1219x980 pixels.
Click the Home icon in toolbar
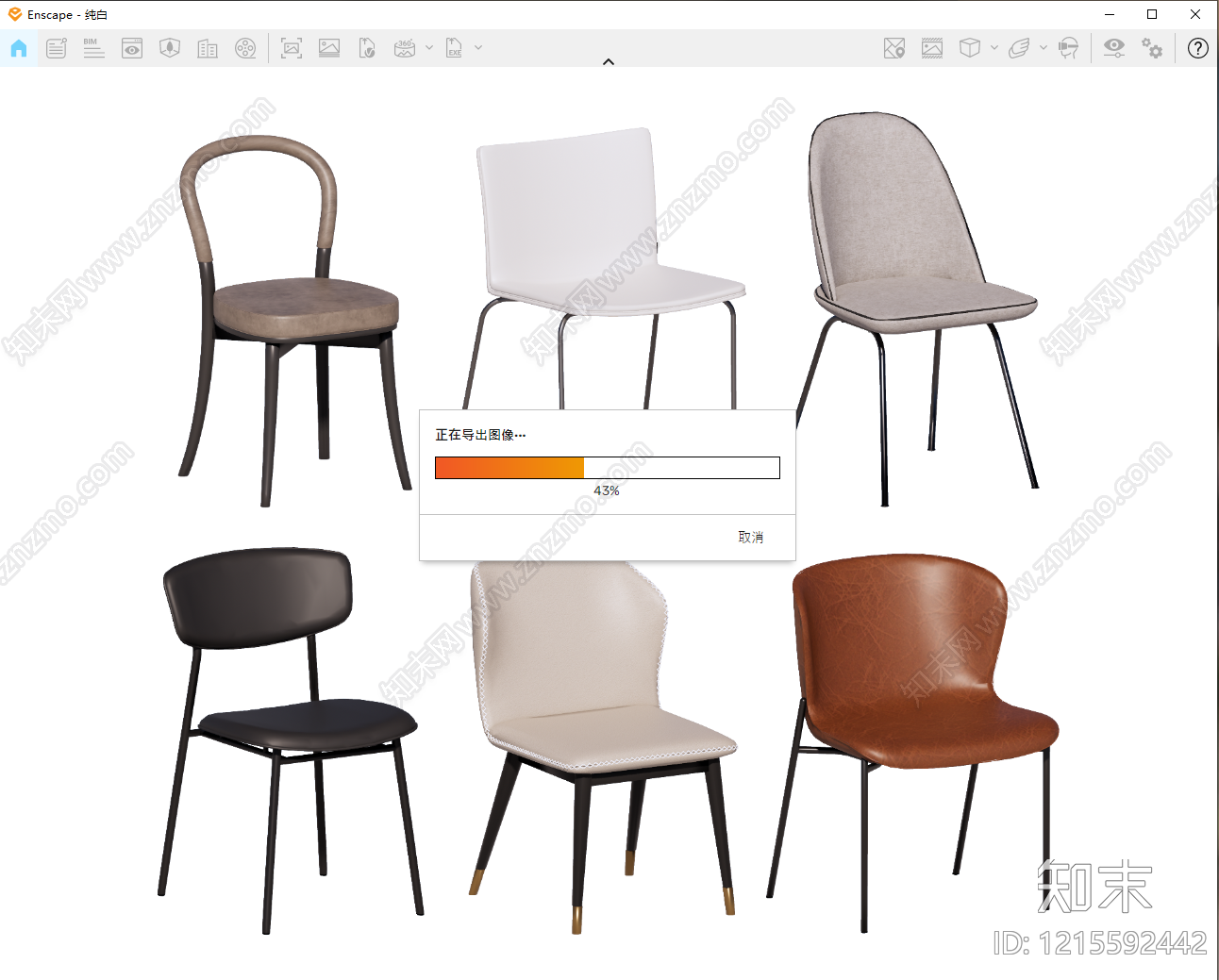pyautogui.click(x=19, y=48)
